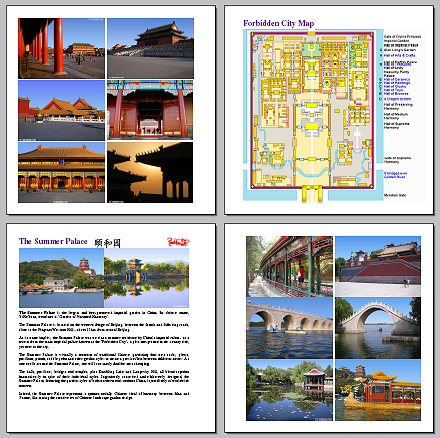Click the Hall of Supreme Harmony label
The image size is (440, 438).
[x=396, y=125]
